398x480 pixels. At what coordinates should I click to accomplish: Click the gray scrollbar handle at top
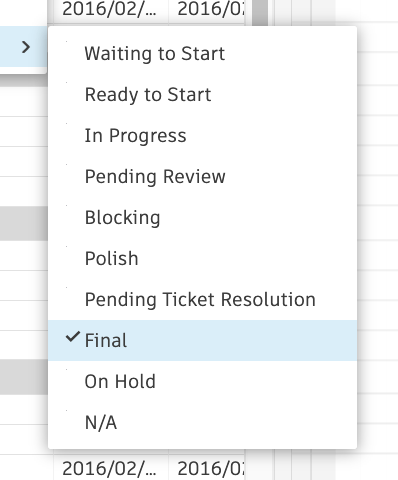click(260, 12)
